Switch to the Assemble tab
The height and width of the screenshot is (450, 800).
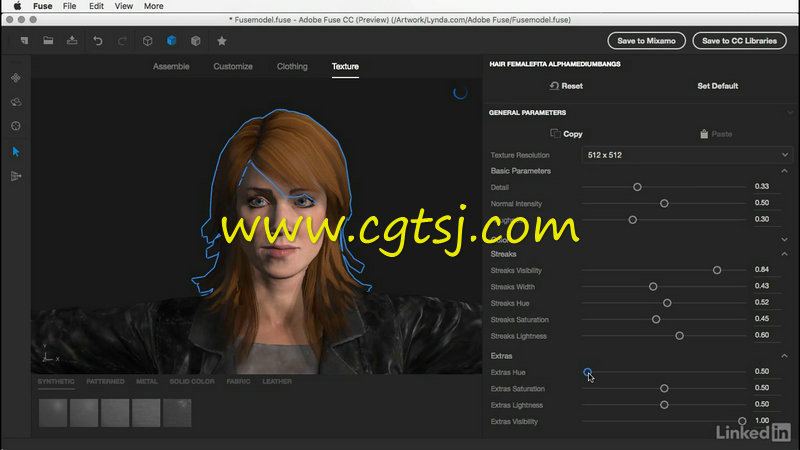(x=171, y=66)
